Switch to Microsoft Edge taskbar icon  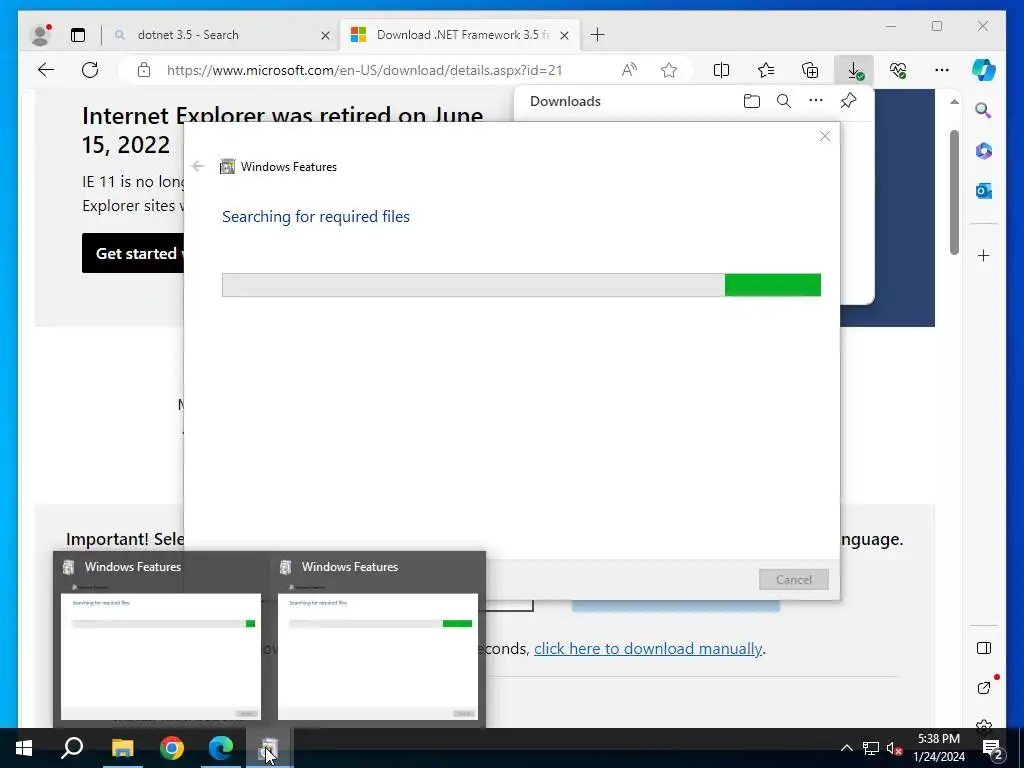click(221, 748)
